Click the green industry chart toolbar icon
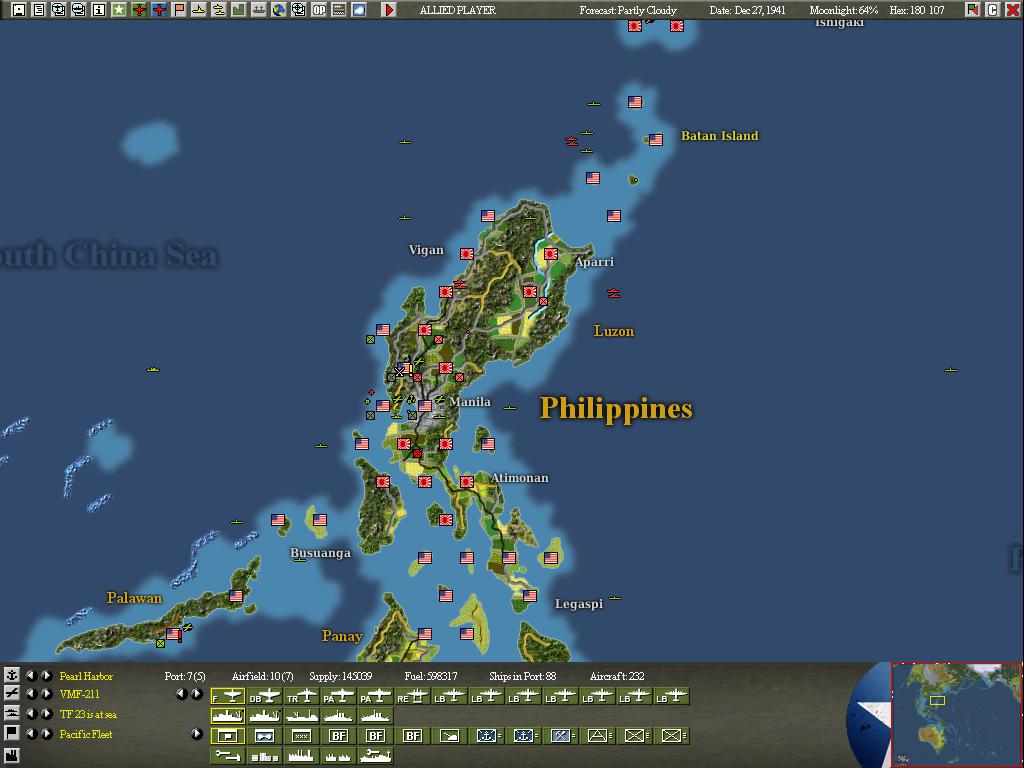This screenshot has width=1024, height=768. [239, 10]
